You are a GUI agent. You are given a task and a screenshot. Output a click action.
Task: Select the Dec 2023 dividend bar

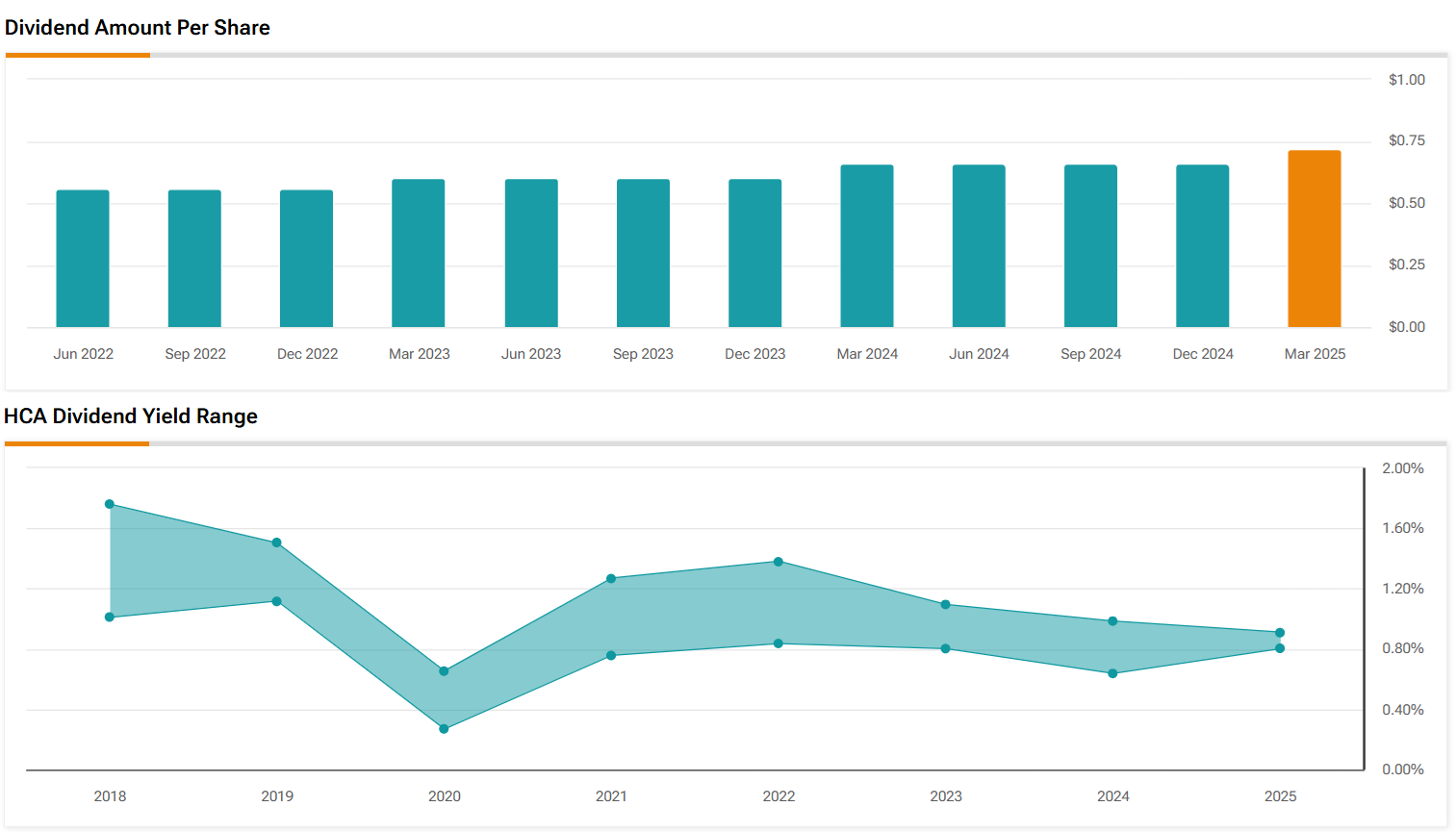754,254
